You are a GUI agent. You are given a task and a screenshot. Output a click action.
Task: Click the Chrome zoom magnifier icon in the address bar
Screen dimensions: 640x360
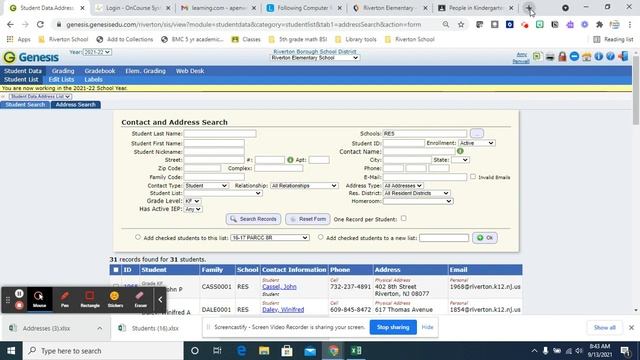tap(446, 24)
